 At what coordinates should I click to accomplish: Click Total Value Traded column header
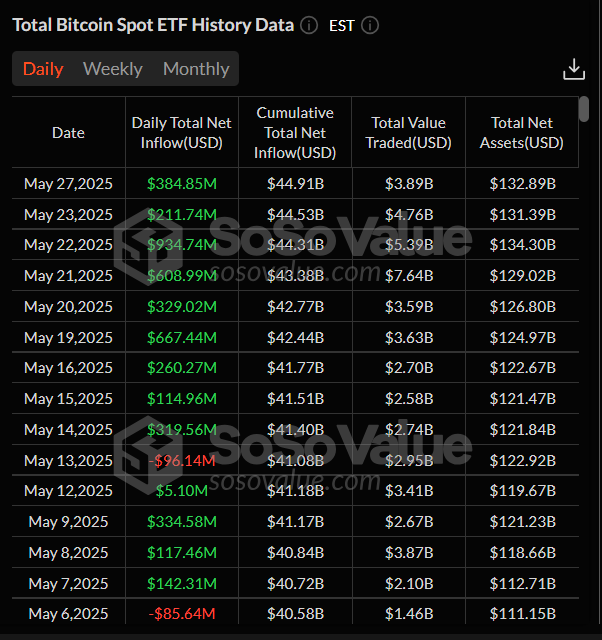(408, 133)
